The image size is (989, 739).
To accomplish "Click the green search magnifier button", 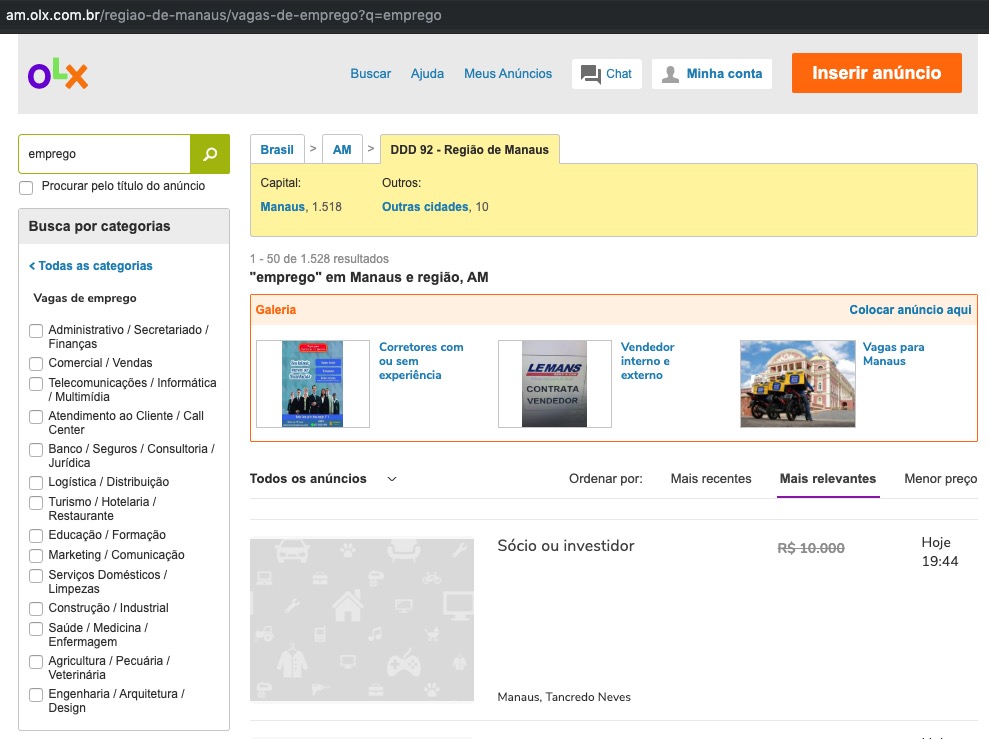I will [210, 154].
